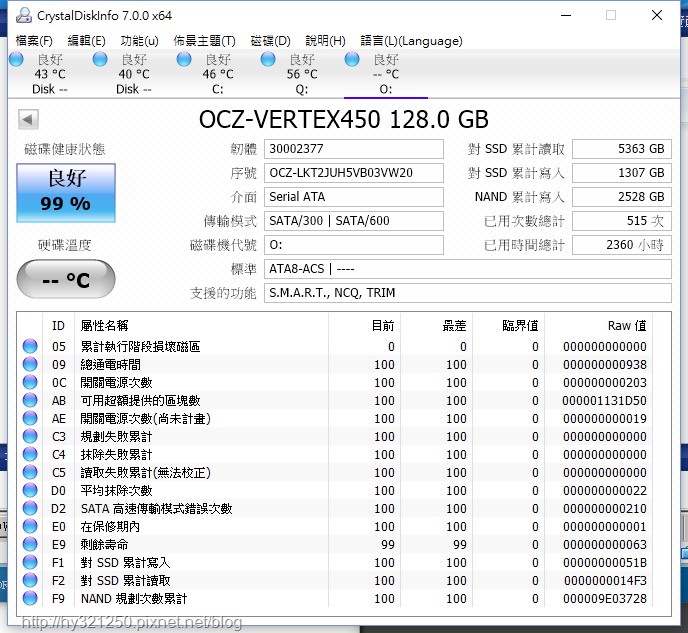Click the CrystalDiskInfo app icon in title bar

coord(24,15)
